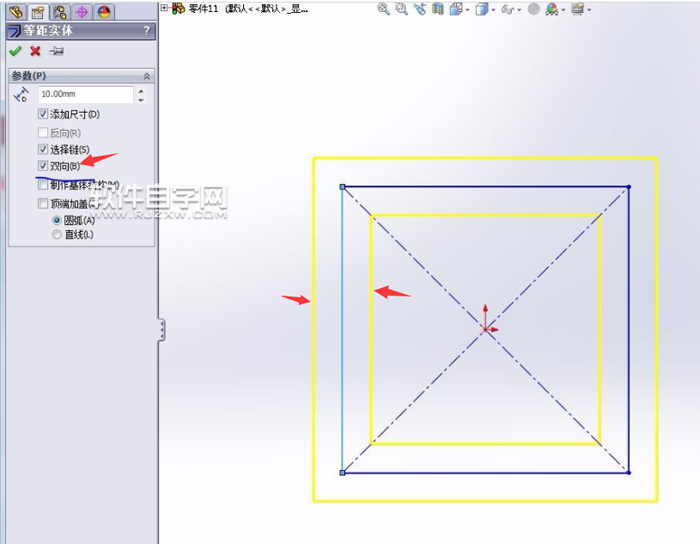700x544 pixels.
Task: Click the bottom-left corner point of the square
Action: (342, 473)
